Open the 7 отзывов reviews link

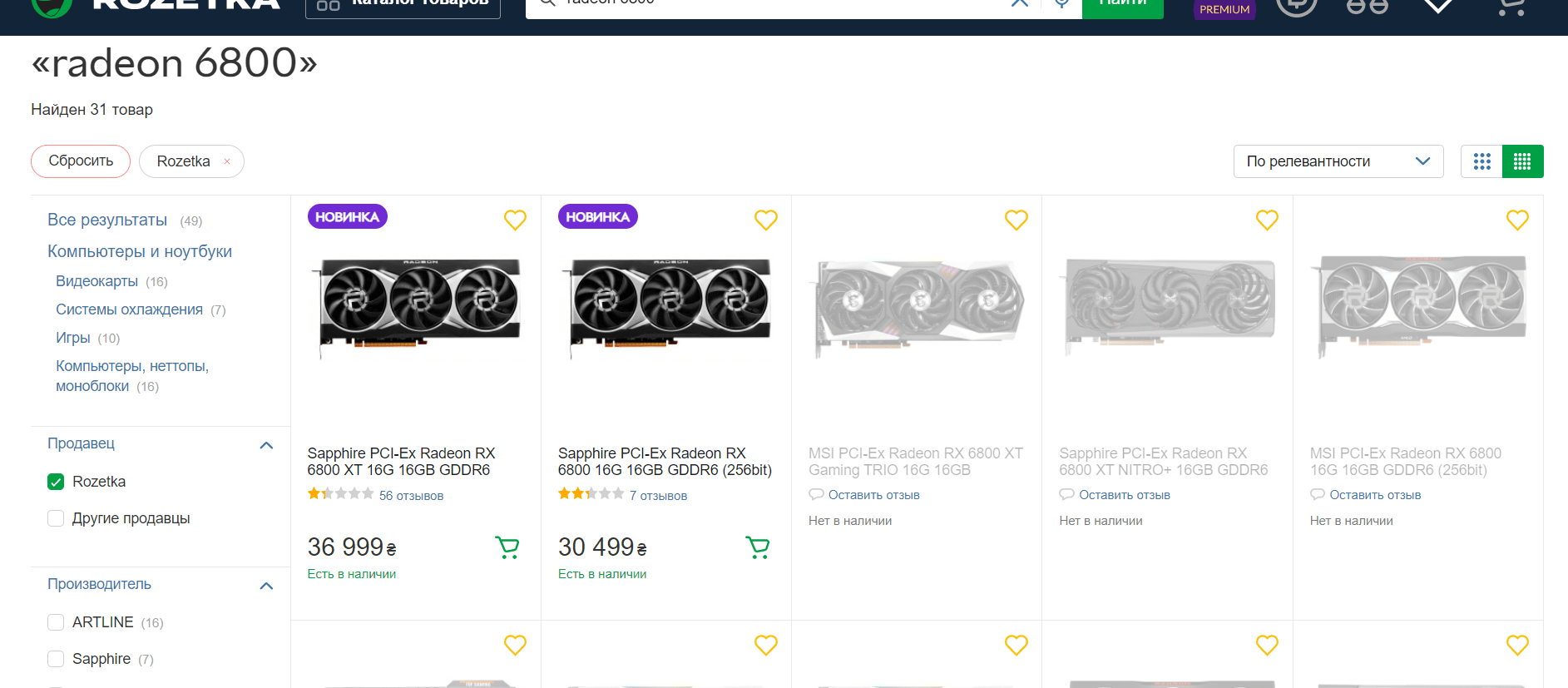click(658, 496)
